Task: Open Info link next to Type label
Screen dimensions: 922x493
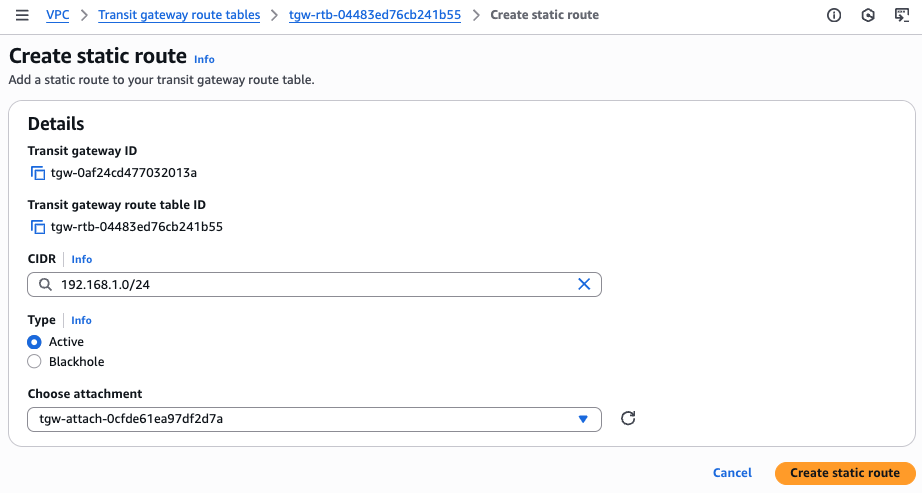Action: click(81, 321)
